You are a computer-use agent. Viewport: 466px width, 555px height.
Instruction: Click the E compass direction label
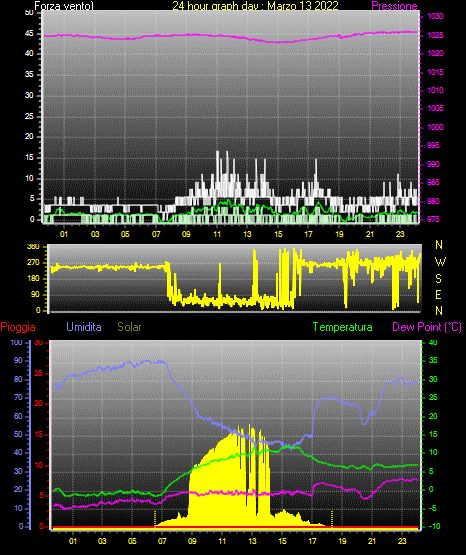(438, 294)
